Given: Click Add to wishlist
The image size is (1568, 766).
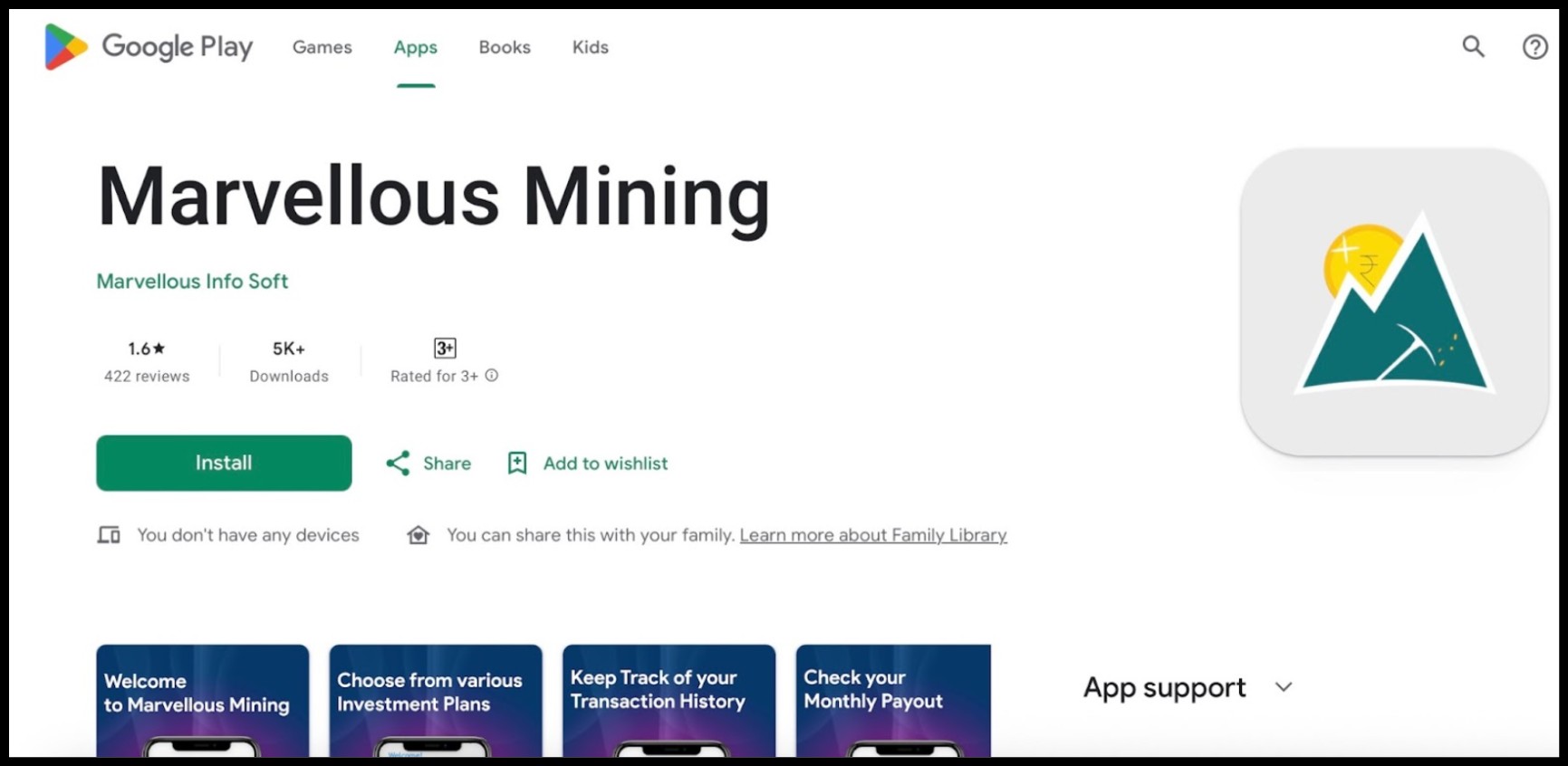Looking at the screenshot, I should tap(606, 464).
